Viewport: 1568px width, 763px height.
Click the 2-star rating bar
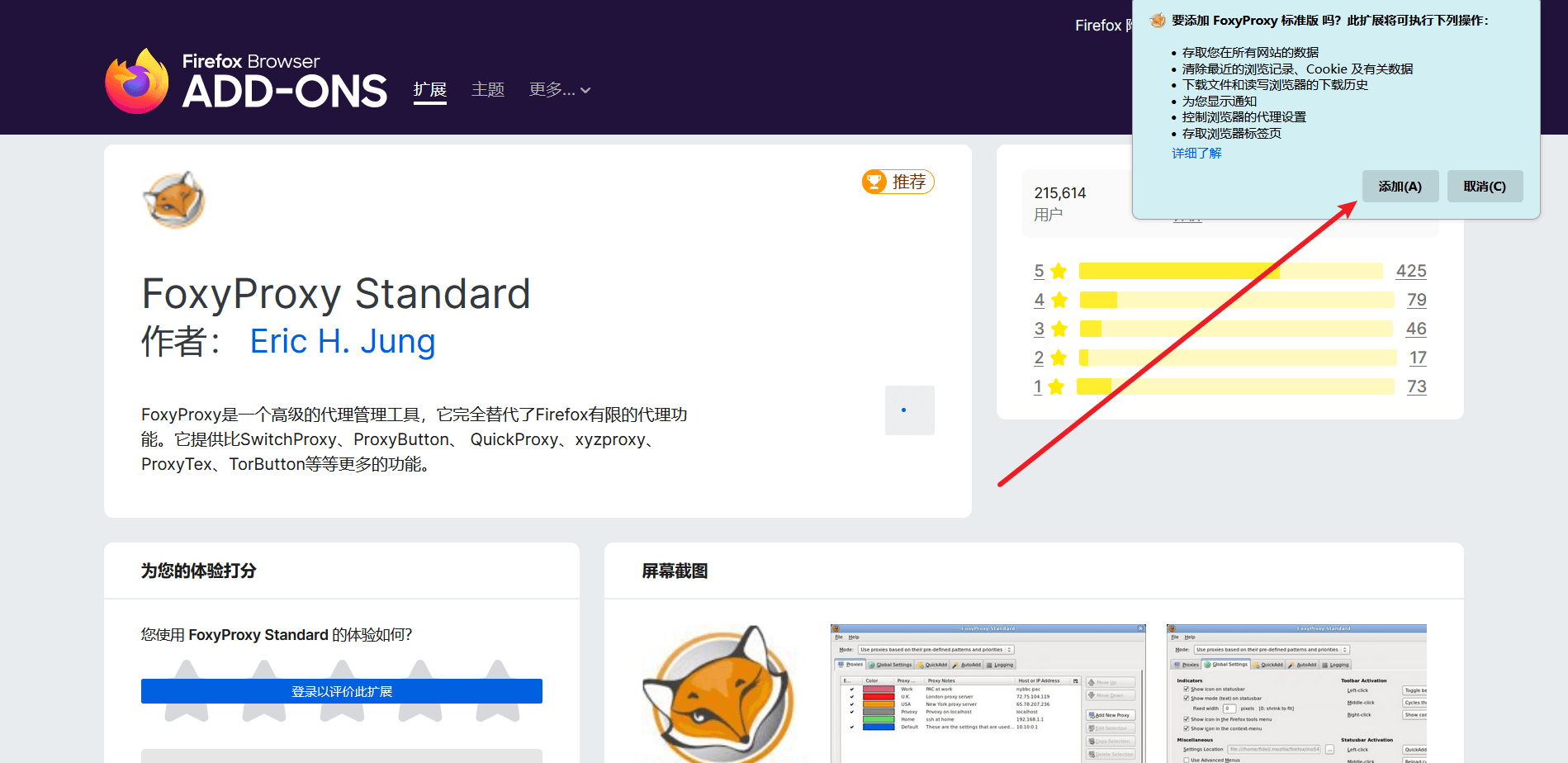1238,358
